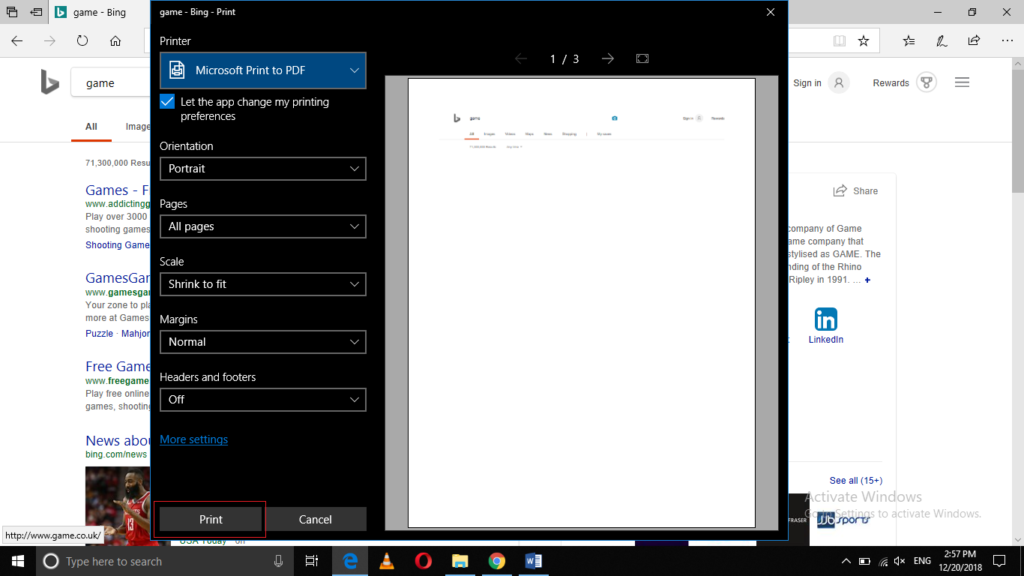Click the print preview page thumbnail
Viewport: 1024px width, 576px height.
pyautogui.click(x=581, y=302)
